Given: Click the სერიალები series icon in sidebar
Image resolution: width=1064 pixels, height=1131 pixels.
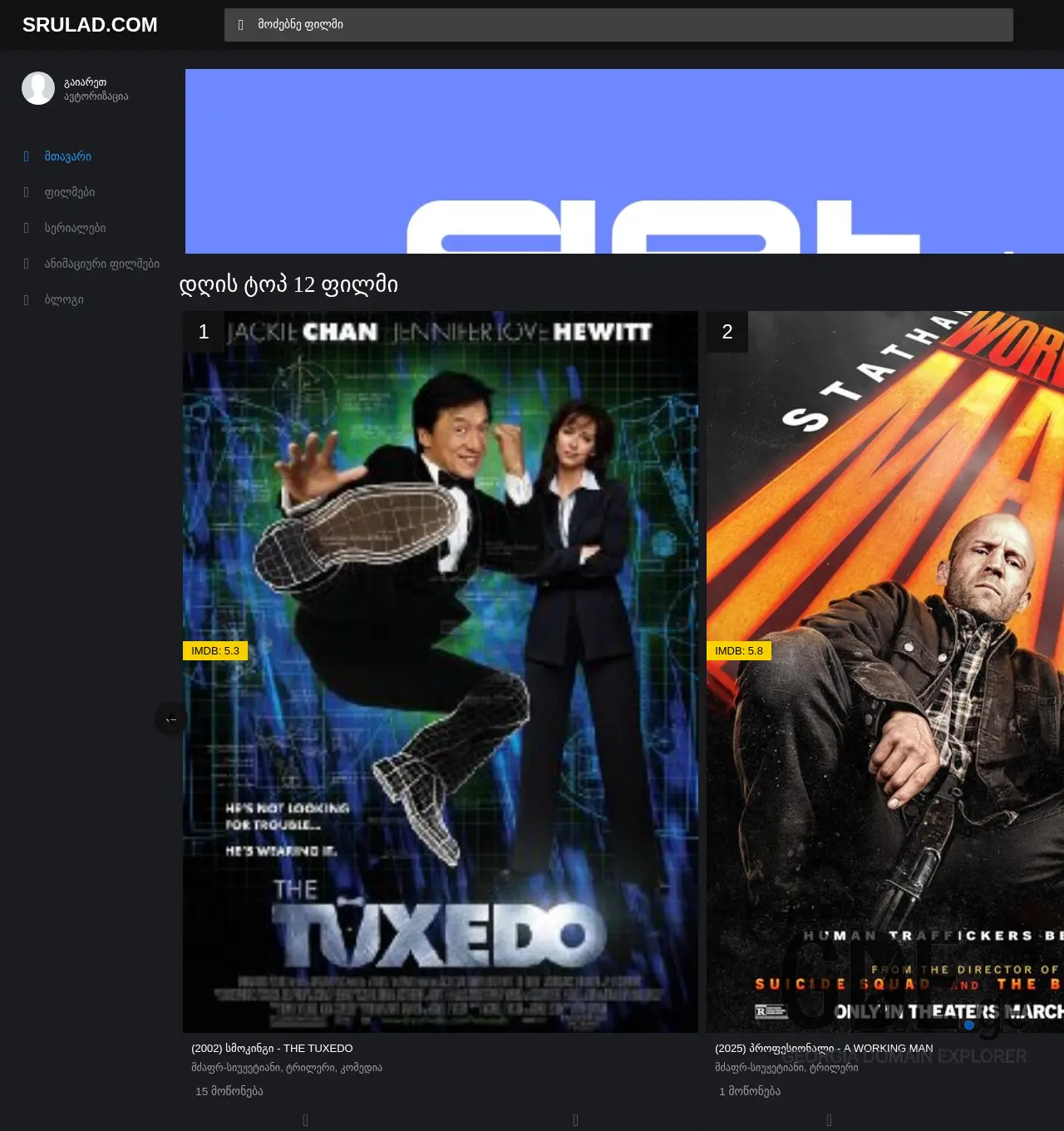Looking at the screenshot, I should 27,228.
